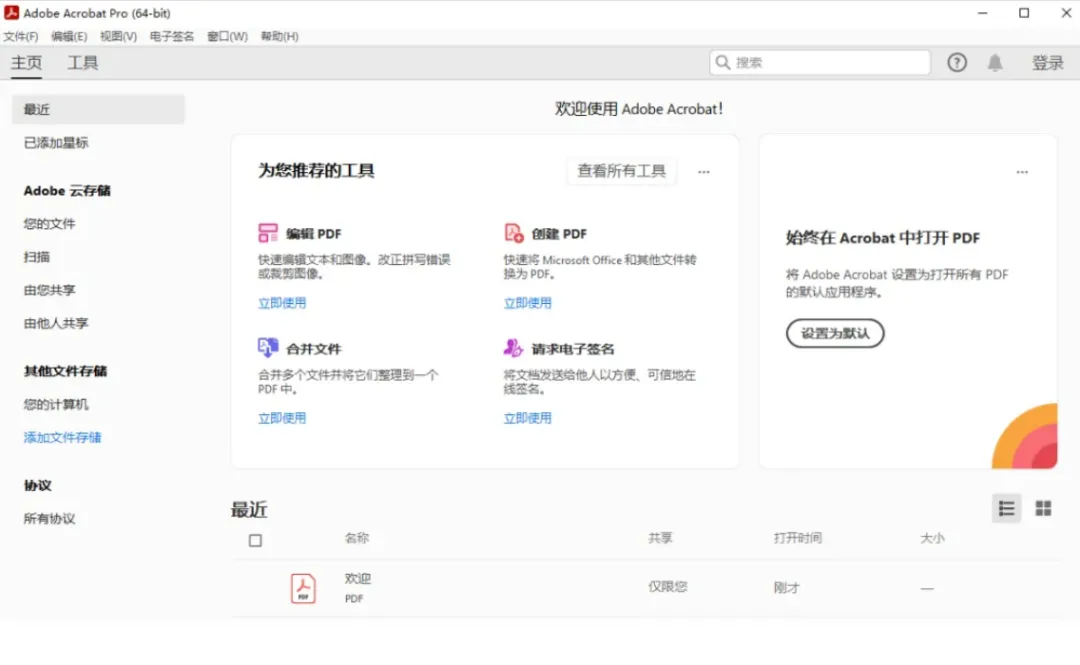Click 立即使用 under 创建 PDF

(x=528, y=303)
